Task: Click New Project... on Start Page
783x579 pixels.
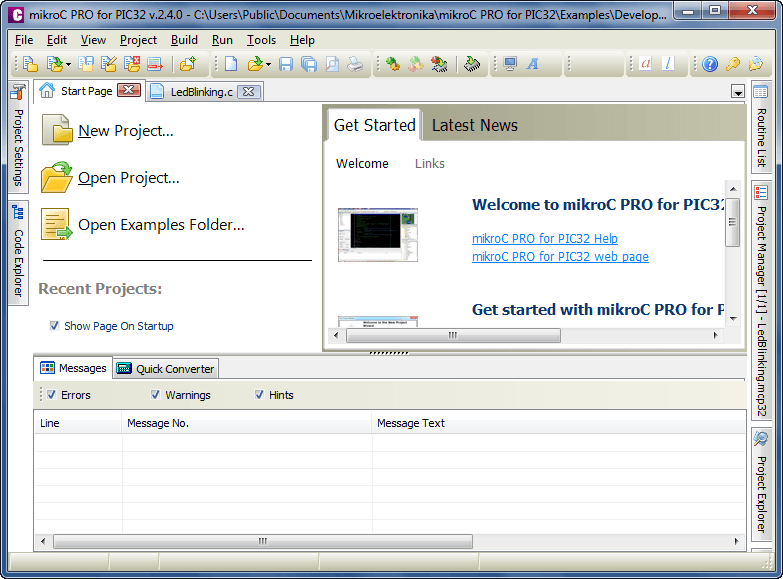Action: click(108, 130)
